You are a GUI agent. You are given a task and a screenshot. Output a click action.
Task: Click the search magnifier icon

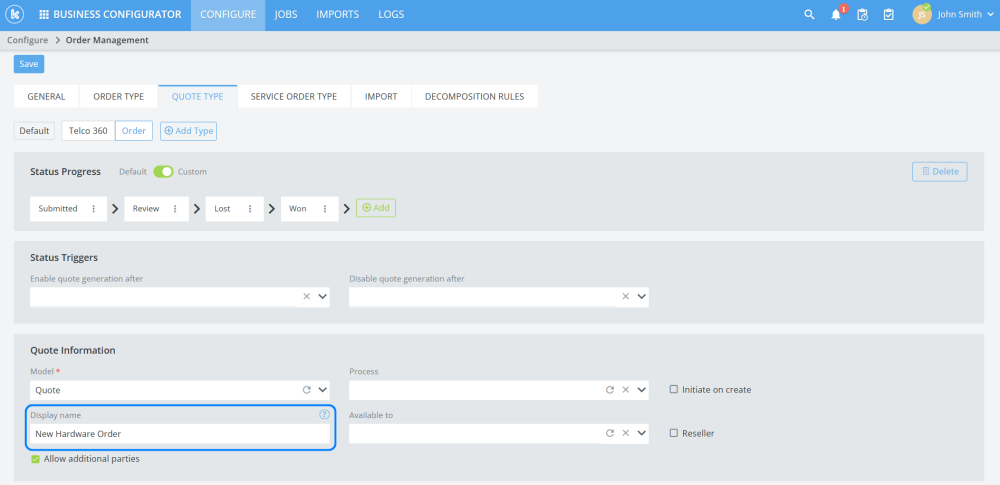click(809, 15)
